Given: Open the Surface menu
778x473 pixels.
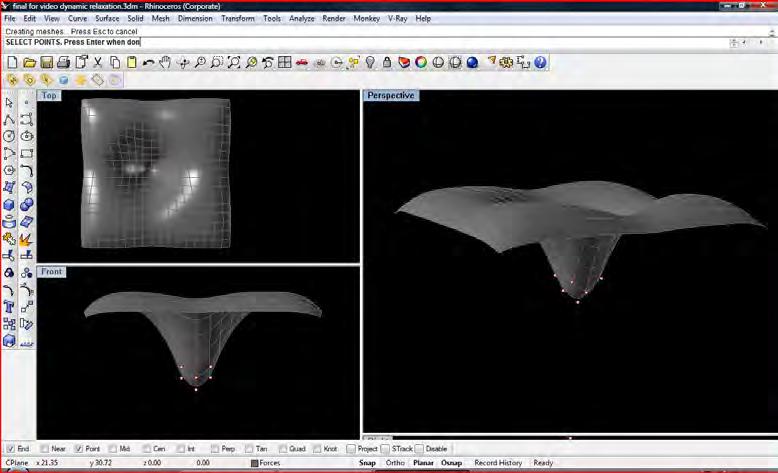Looking at the screenshot, I should point(107,18).
